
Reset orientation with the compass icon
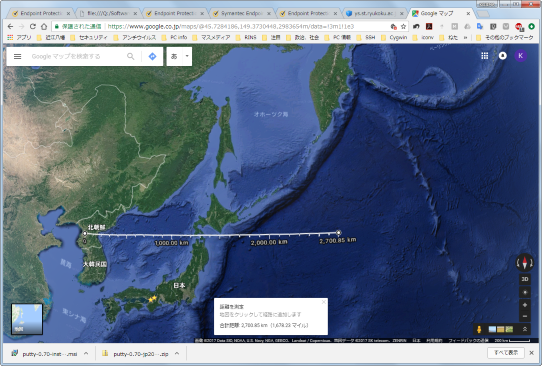[x=524, y=263]
